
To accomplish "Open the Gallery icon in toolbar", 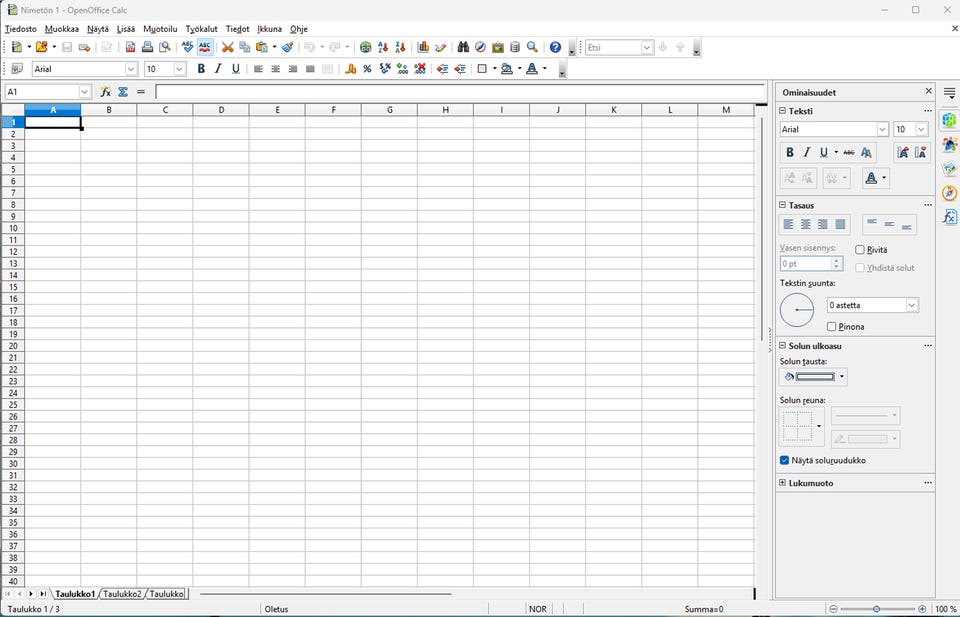I will 498,47.
